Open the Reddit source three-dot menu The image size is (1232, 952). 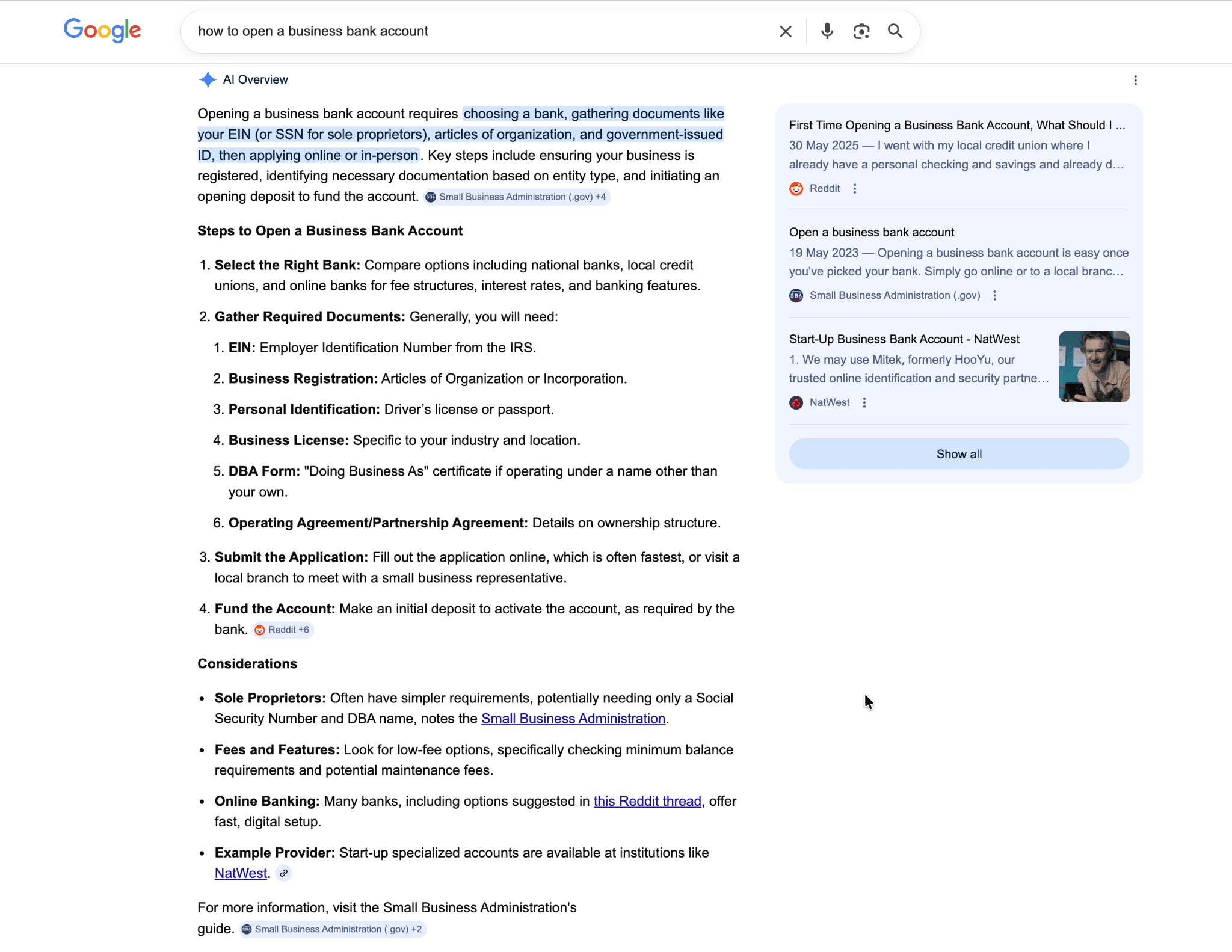tap(854, 189)
